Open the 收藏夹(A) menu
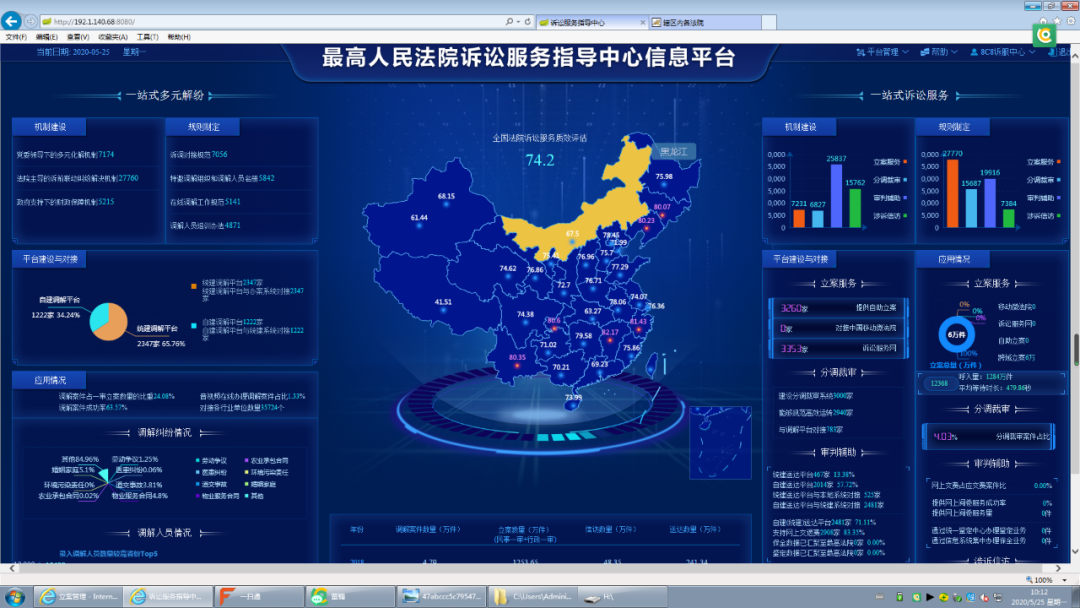This screenshot has height=608, width=1080. 113,37
